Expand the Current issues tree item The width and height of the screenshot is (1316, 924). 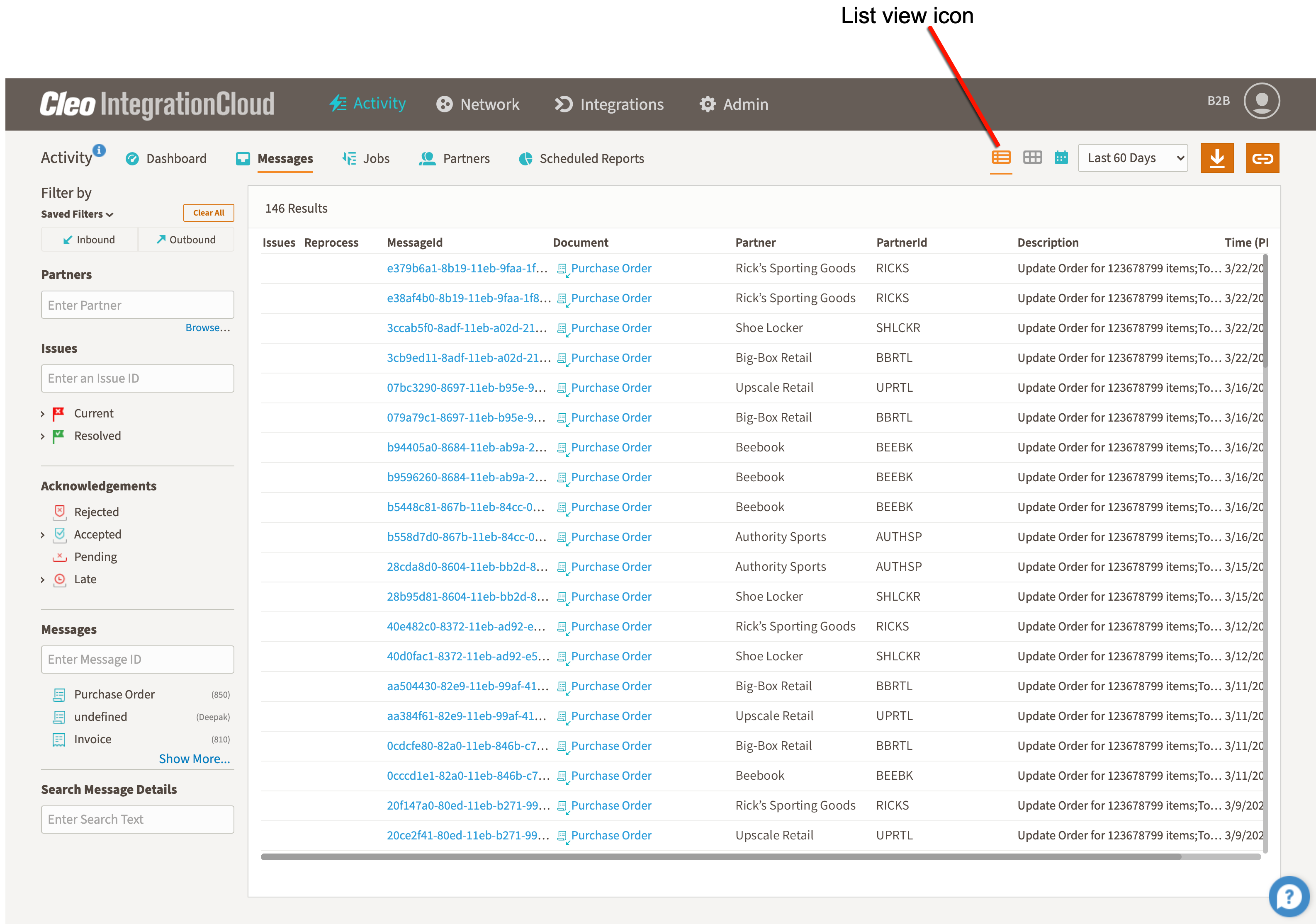[x=42, y=414]
